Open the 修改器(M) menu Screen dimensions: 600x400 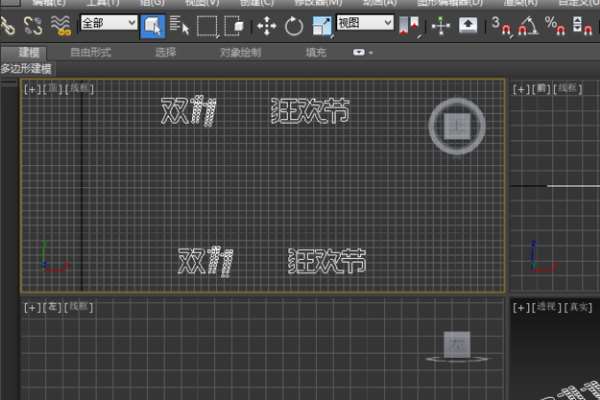coord(318,3)
